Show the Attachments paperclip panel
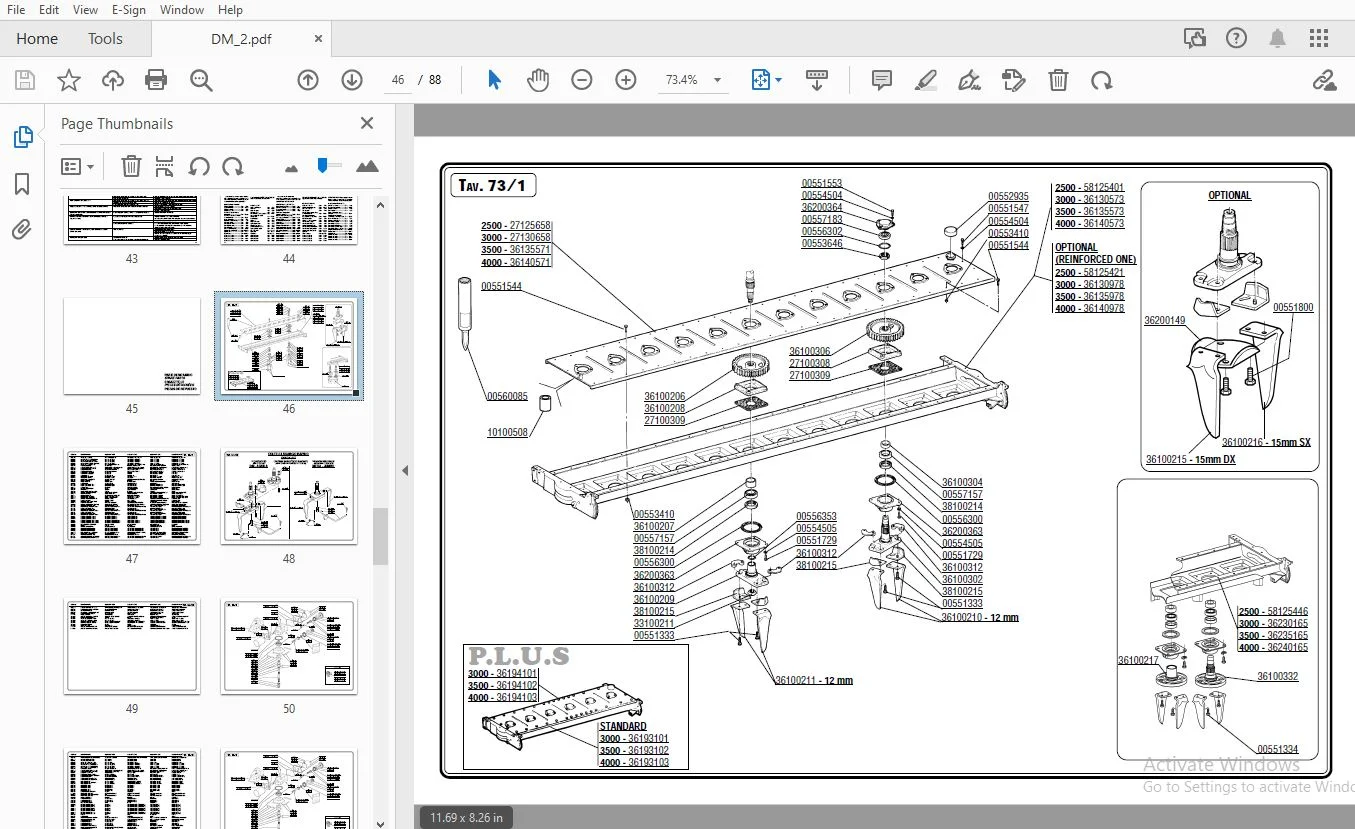The height and width of the screenshot is (829, 1355). point(22,230)
